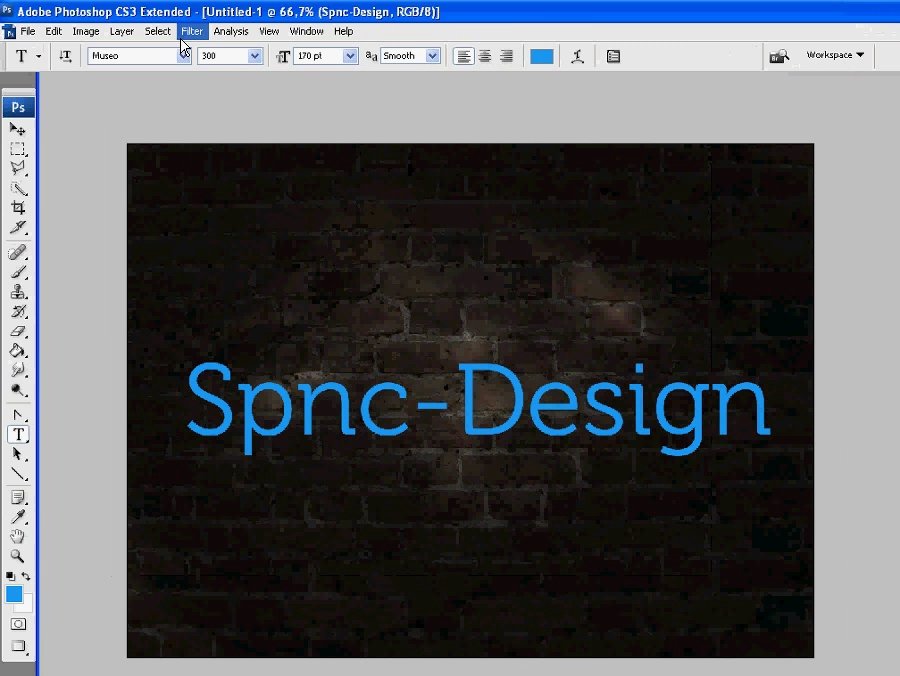Screen dimensions: 900x676
Task: Center align the text
Action: [485, 56]
